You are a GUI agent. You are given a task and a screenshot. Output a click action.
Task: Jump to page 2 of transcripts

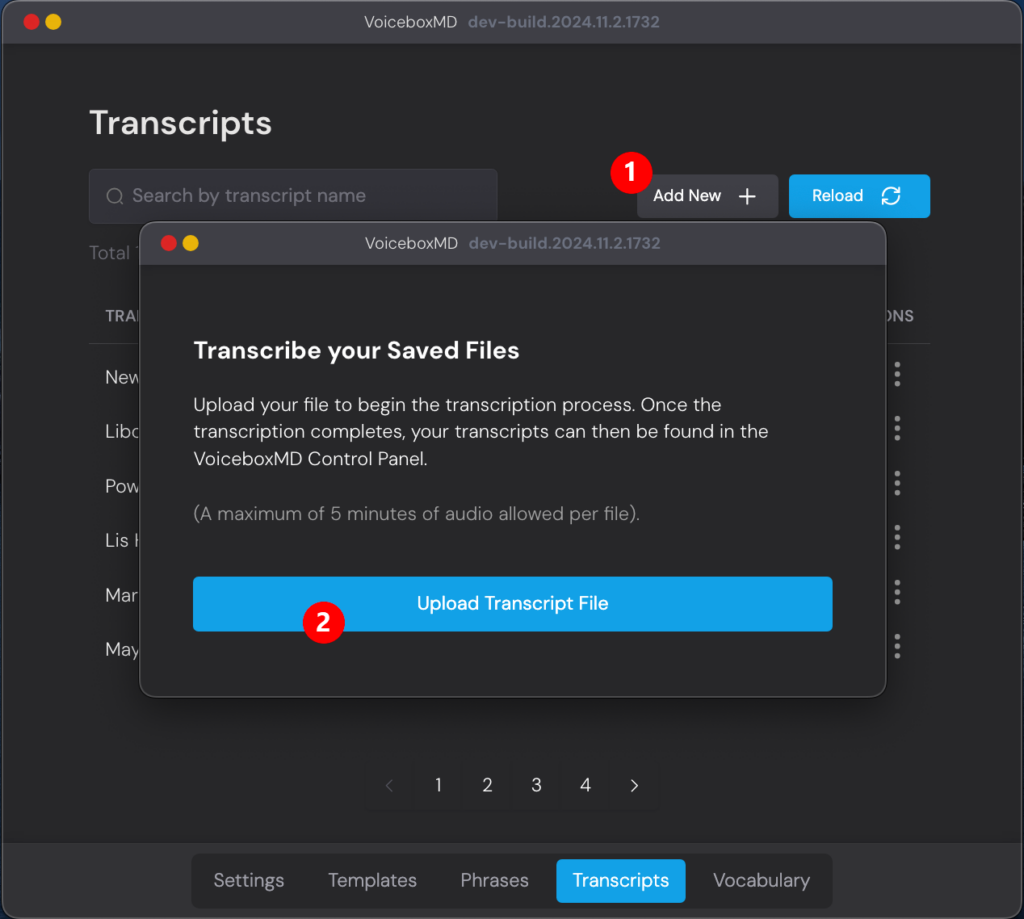coord(487,785)
